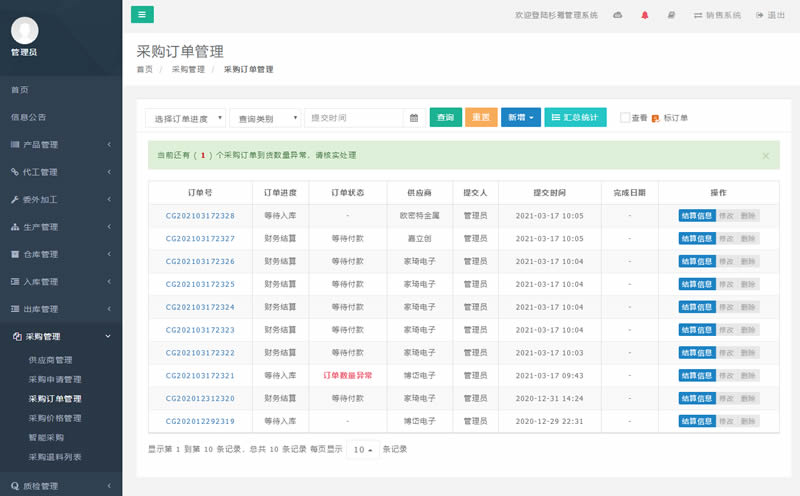Open the 选择订单进度 dropdown
Image resolution: width=800 pixels, height=496 pixels.
tap(186, 118)
